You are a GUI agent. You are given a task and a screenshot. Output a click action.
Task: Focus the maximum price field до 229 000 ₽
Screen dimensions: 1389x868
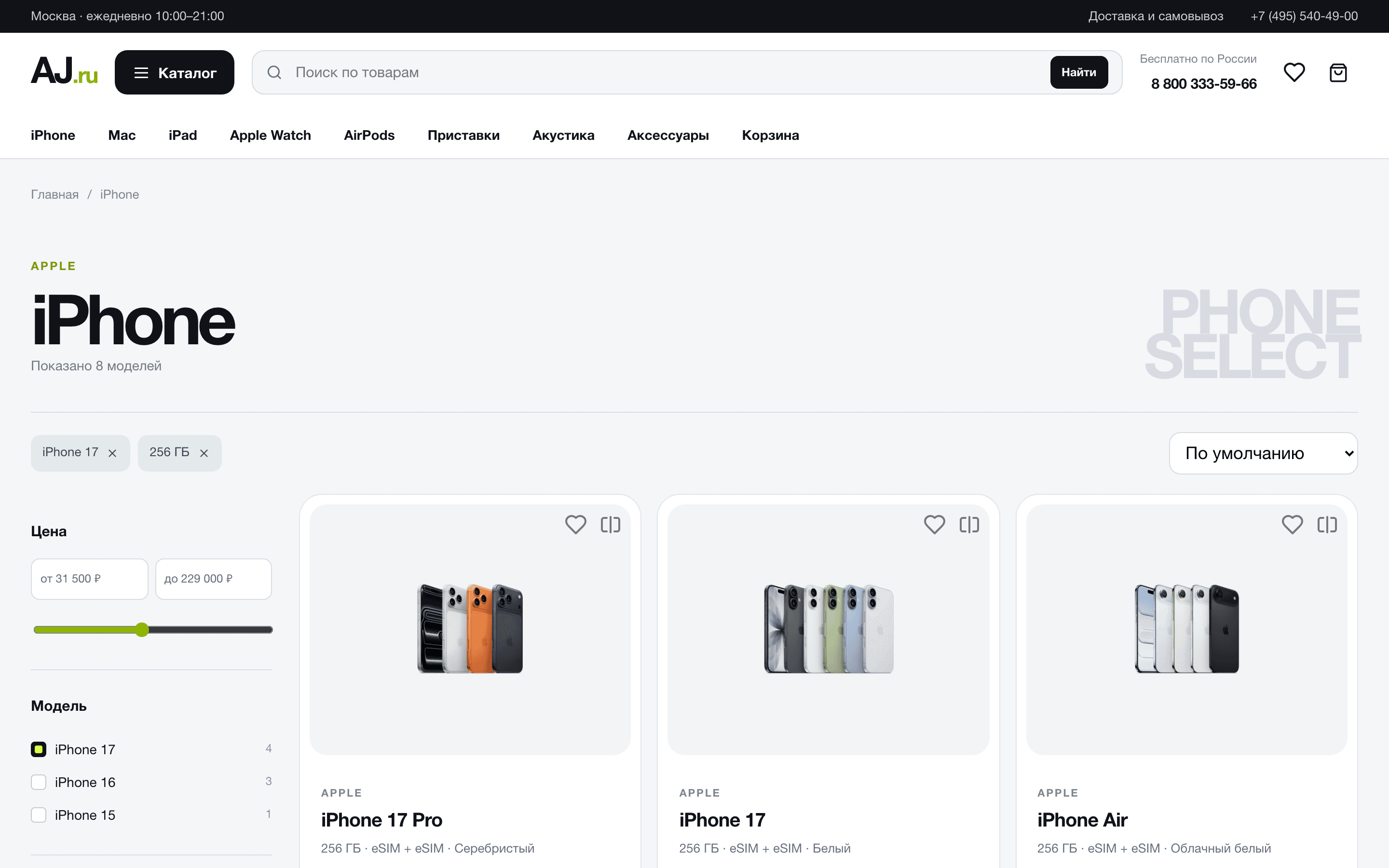tap(214, 579)
